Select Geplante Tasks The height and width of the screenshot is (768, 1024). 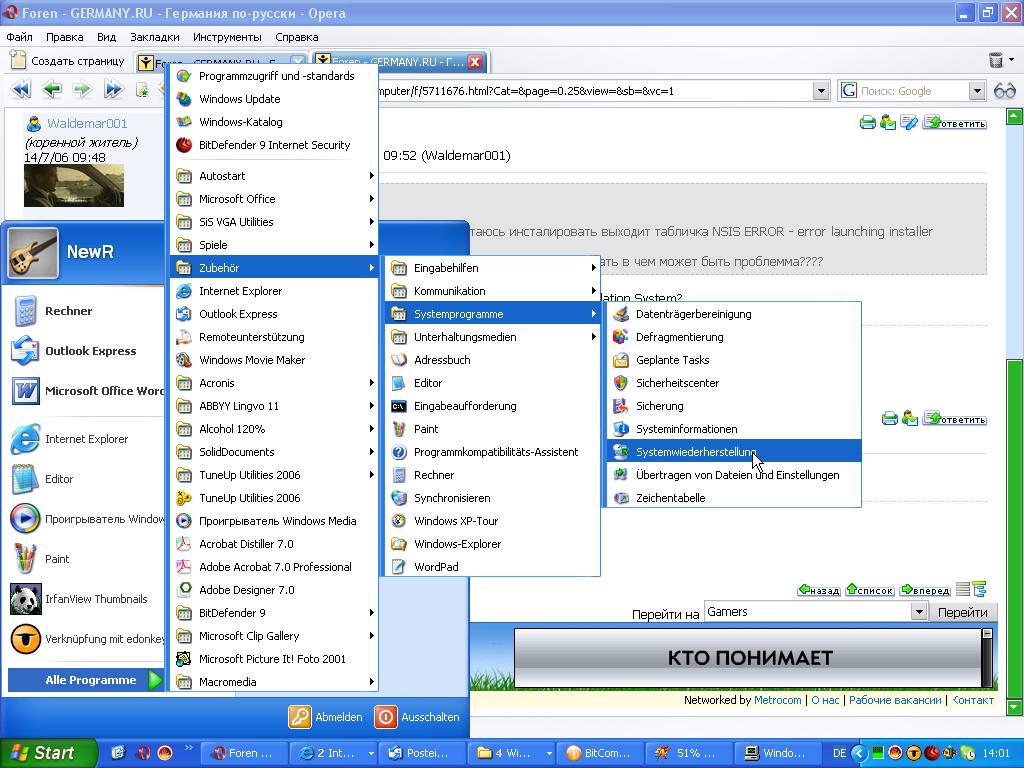coord(734,360)
